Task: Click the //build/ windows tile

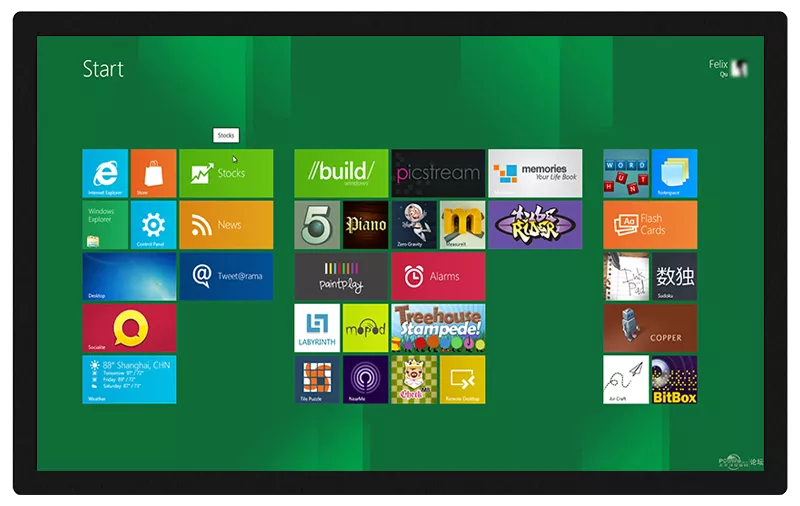Action: (341, 173)
